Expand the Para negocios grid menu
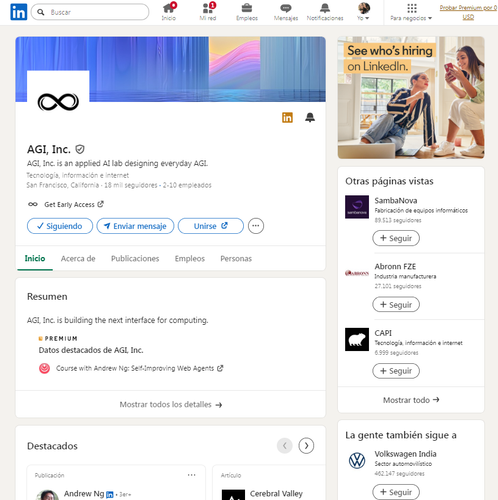Viewport: 498px width, 500px height. [x=412, y=12]
